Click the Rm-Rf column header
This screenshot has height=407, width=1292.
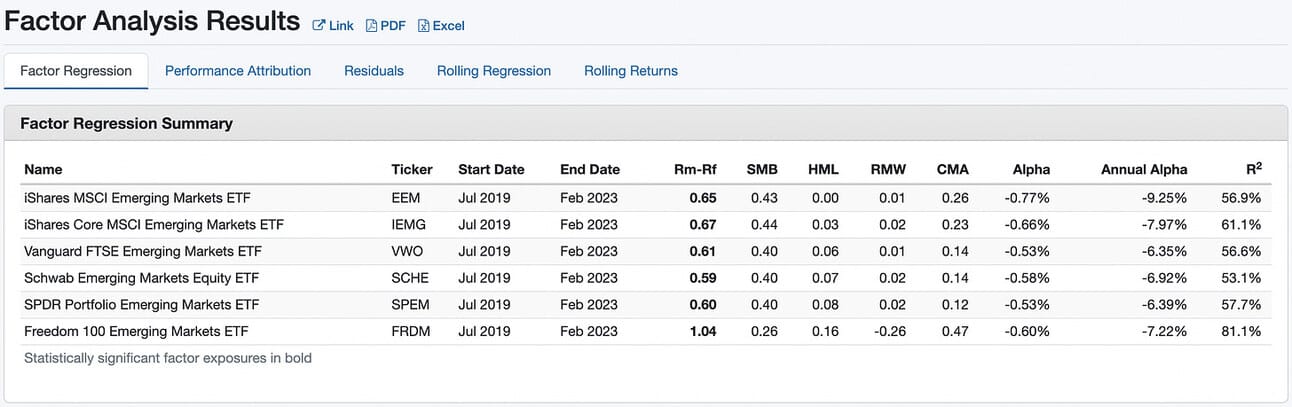(x=695, y=169)
